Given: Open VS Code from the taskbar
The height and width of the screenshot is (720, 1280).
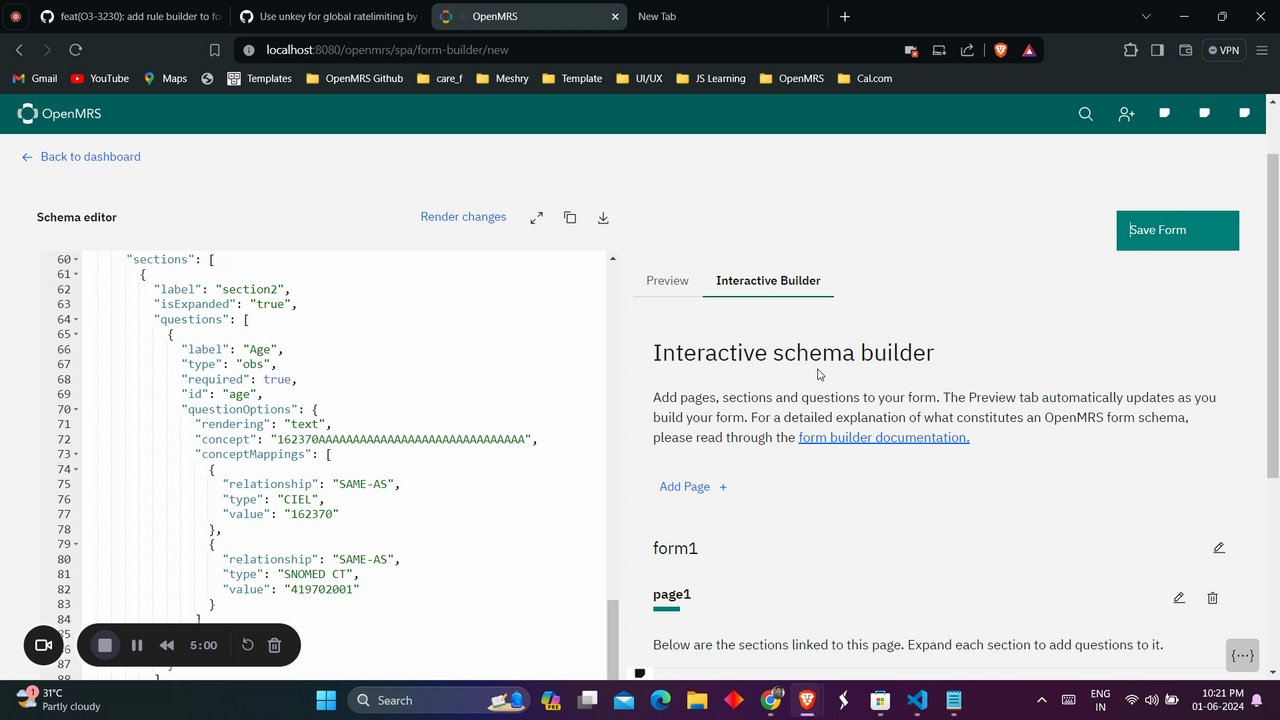Looking at the screenshot, I should point(917,700).
